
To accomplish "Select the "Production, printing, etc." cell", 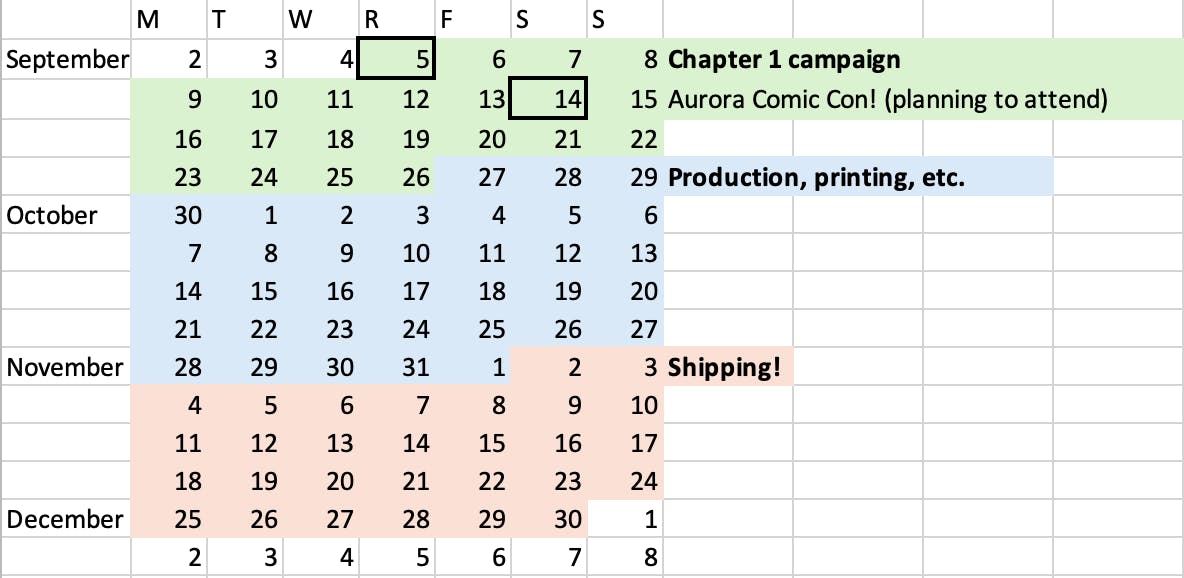I will pyautogui.click(x=816, y=178).
